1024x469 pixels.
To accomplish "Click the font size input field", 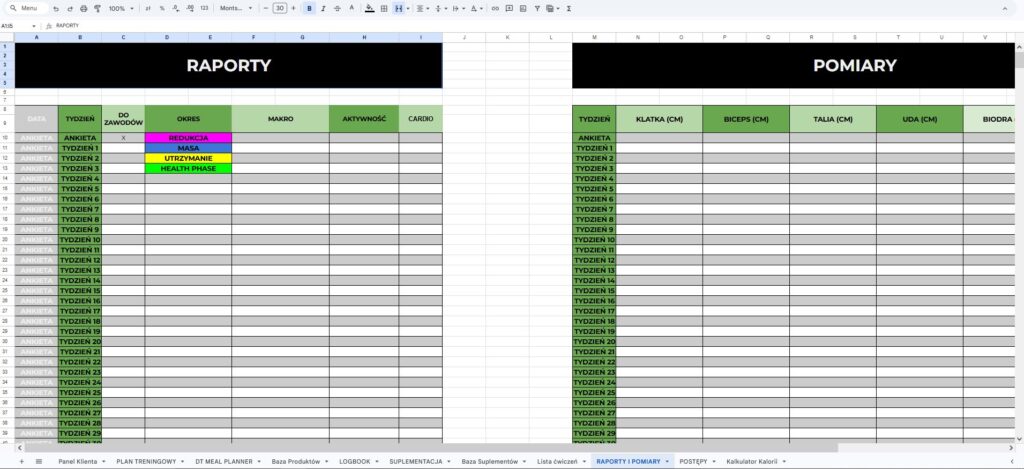I will pyautogui.click(x=280, y=8).
